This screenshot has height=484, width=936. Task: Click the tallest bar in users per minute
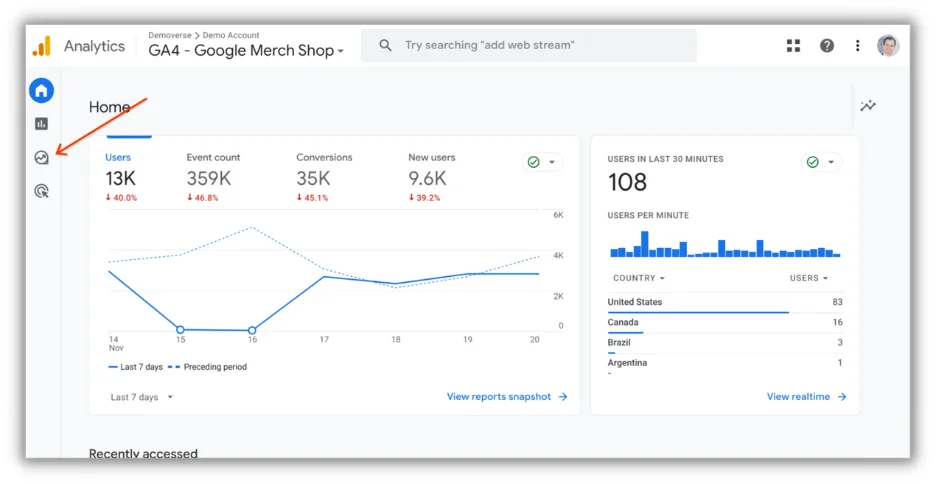click(644, 244)
